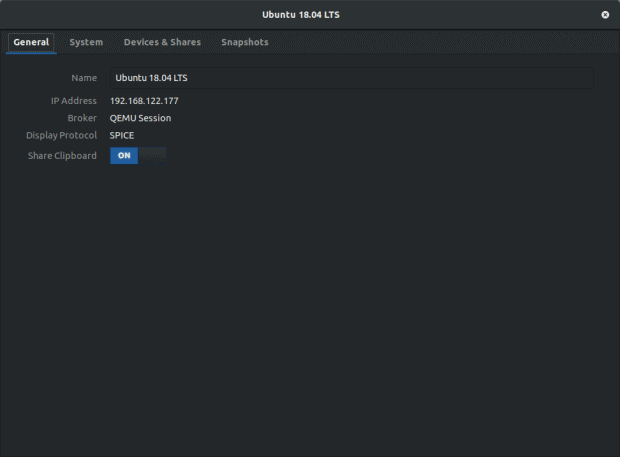Click the Share Clipboard label
620x457 pixels.
[62, 156]
